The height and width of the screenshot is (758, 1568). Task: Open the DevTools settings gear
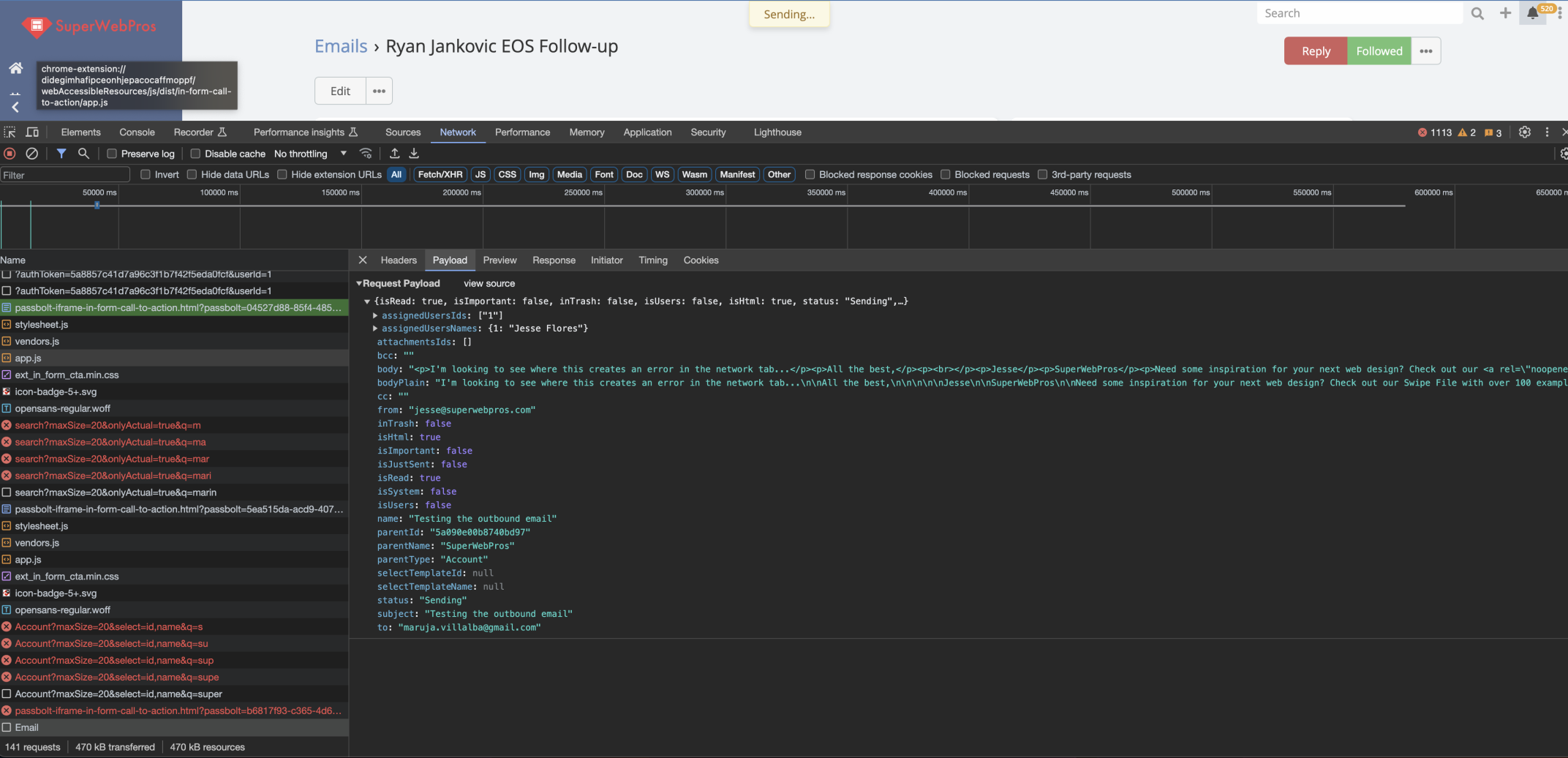[1524, 132]
